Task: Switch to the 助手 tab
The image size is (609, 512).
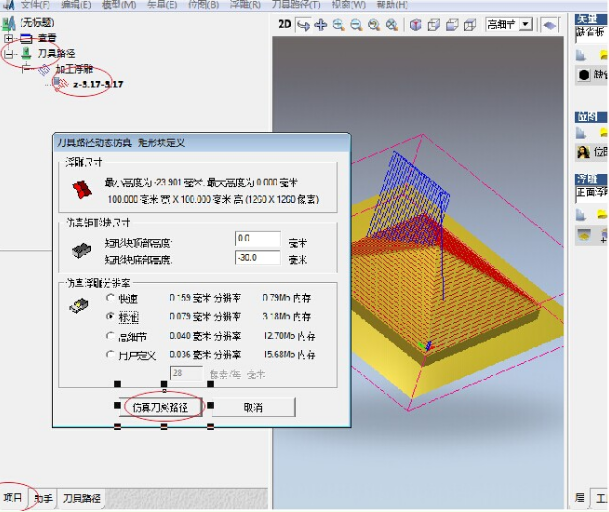Action: pos(44,498)
